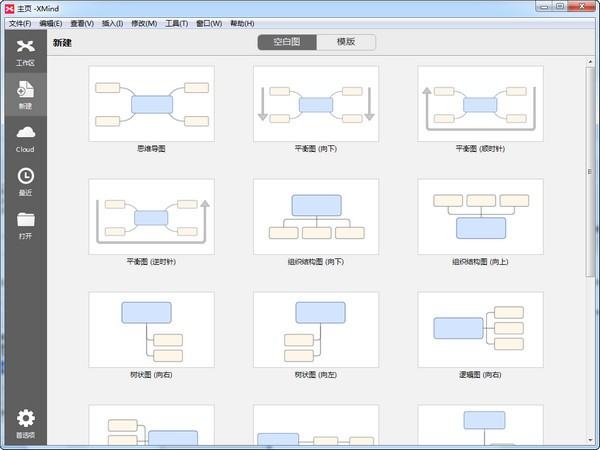Open the 工具(T) menu
The height and width of the screenshot is (450, 600).
click(177, 23)
